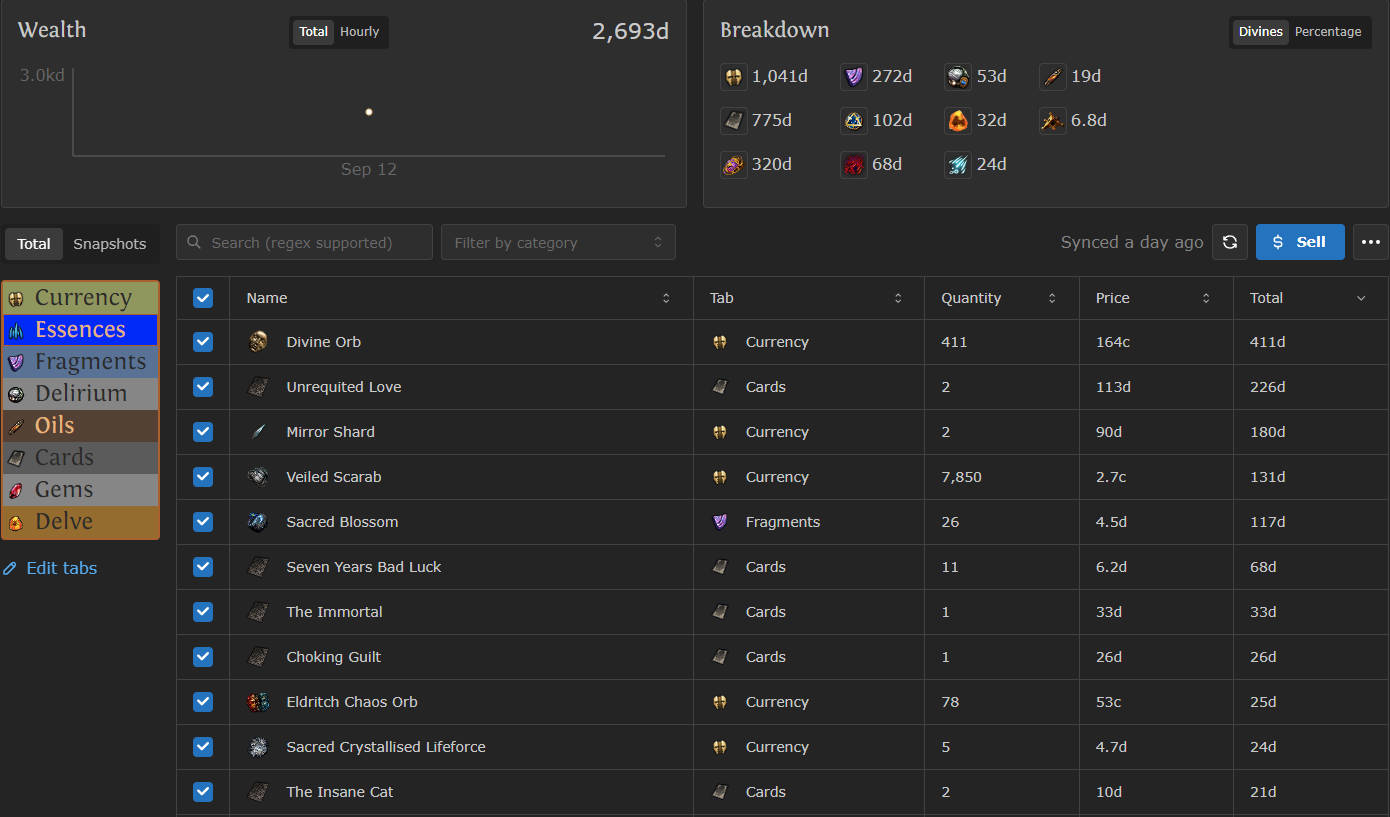This screenshot has width=1390, height=817.
Task: Click the blue Sell button
Action: click(1299, 242)
